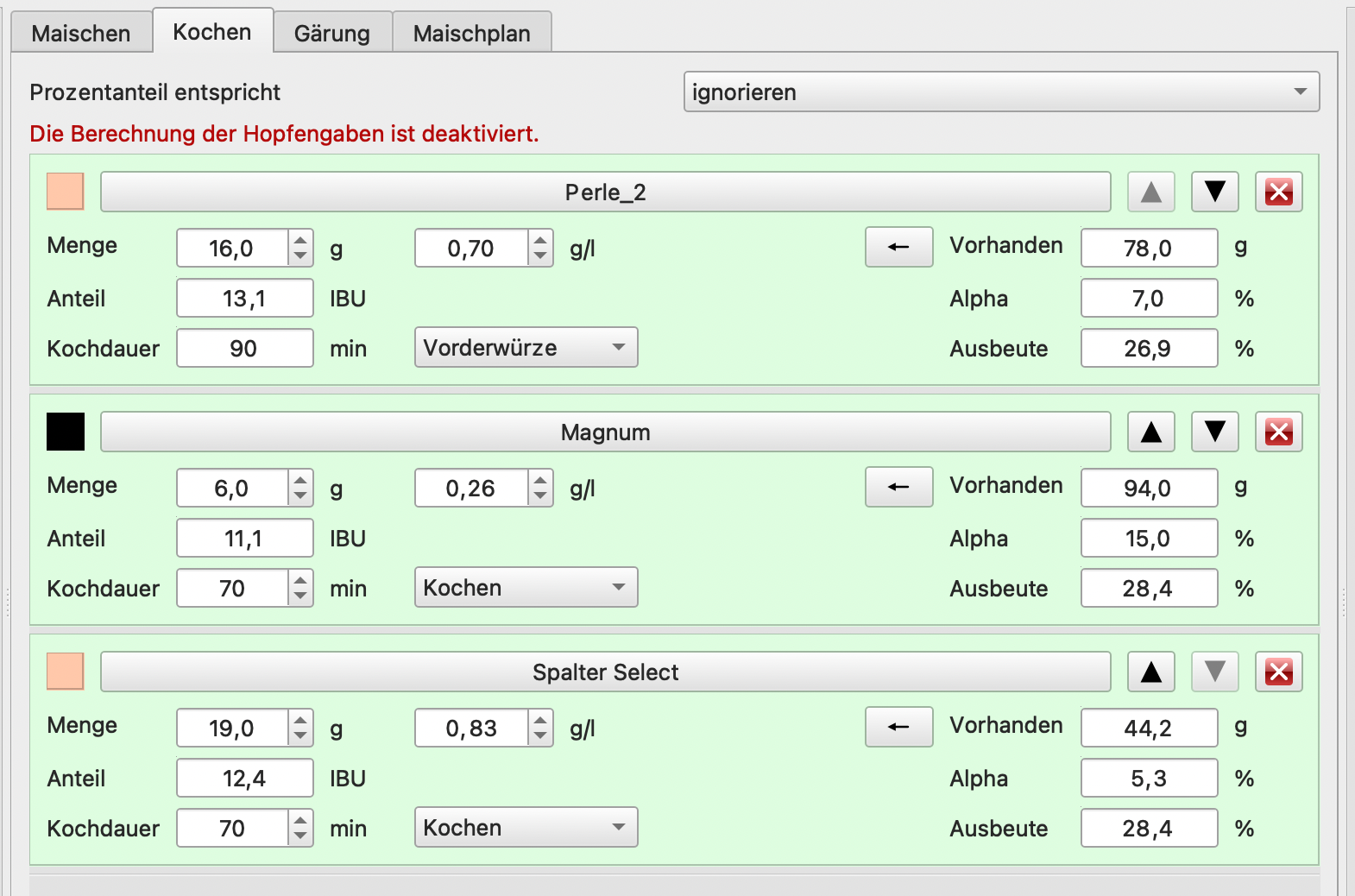
Task: Open the Gärung tab
Action: (331, 34)
